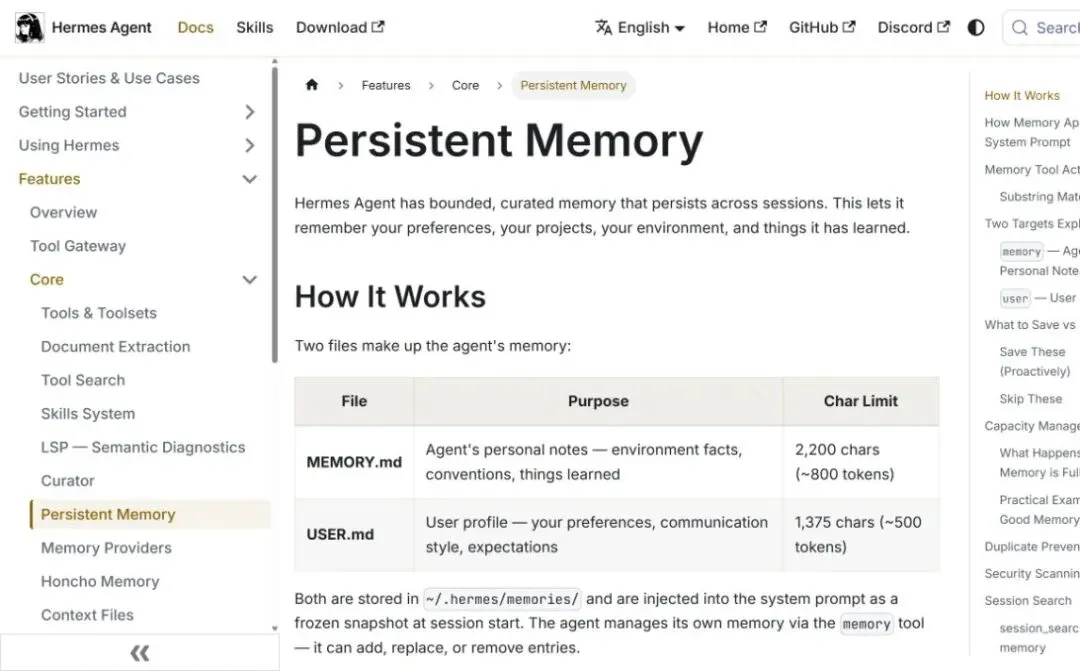Jump to Duplicate Prevention in contents
Viewport: 1080px width, 671px height.
click(x=1032, y=546)
